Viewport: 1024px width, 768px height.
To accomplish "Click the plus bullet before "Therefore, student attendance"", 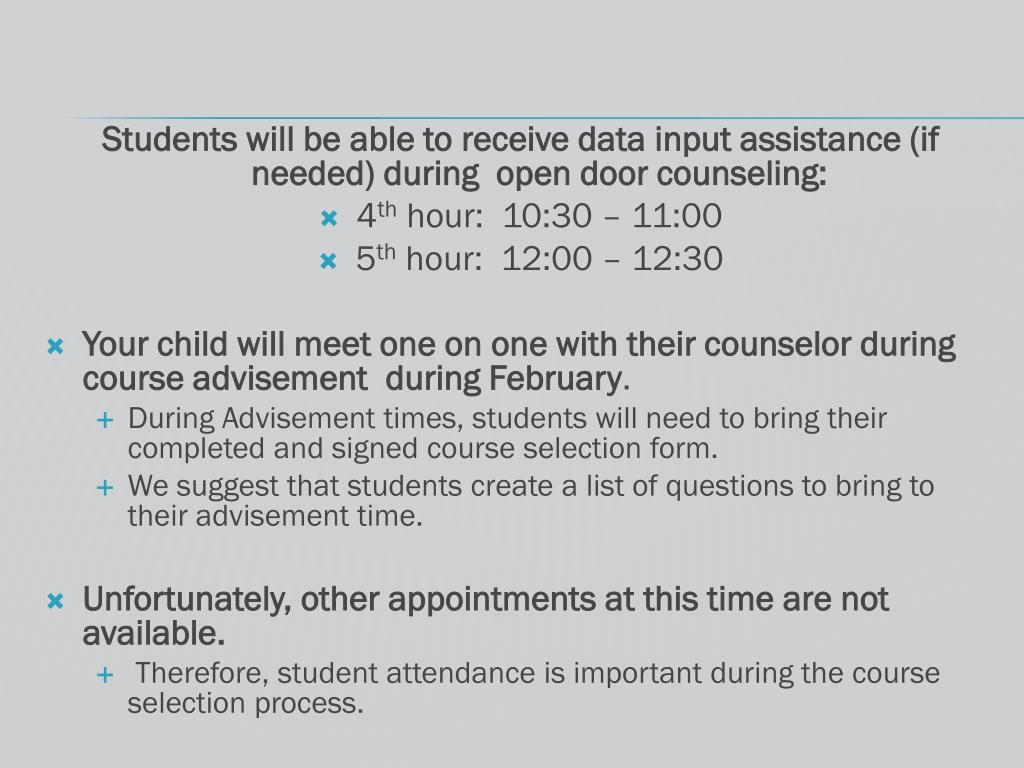I will 106,675.
